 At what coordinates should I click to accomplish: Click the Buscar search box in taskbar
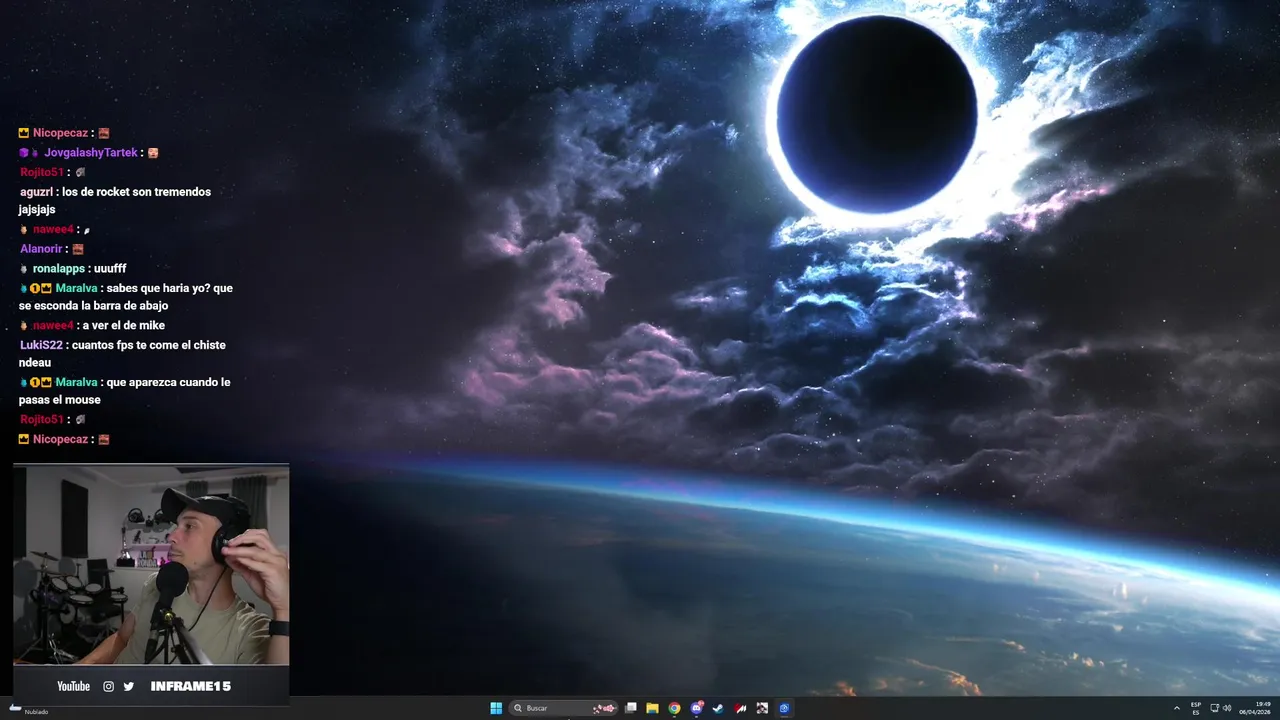[564, 708]
